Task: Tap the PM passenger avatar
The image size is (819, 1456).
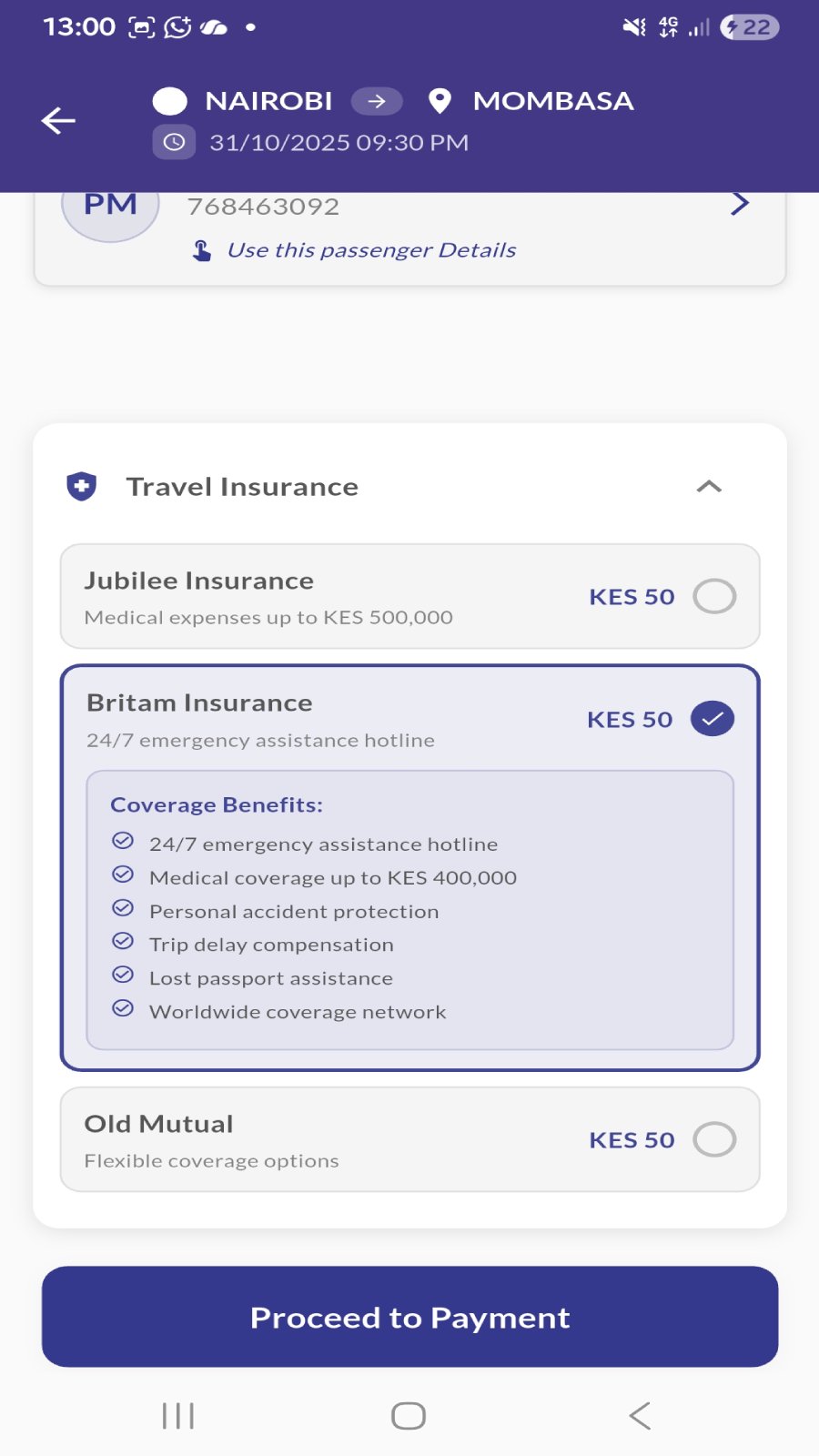Action: coord(110,211)
